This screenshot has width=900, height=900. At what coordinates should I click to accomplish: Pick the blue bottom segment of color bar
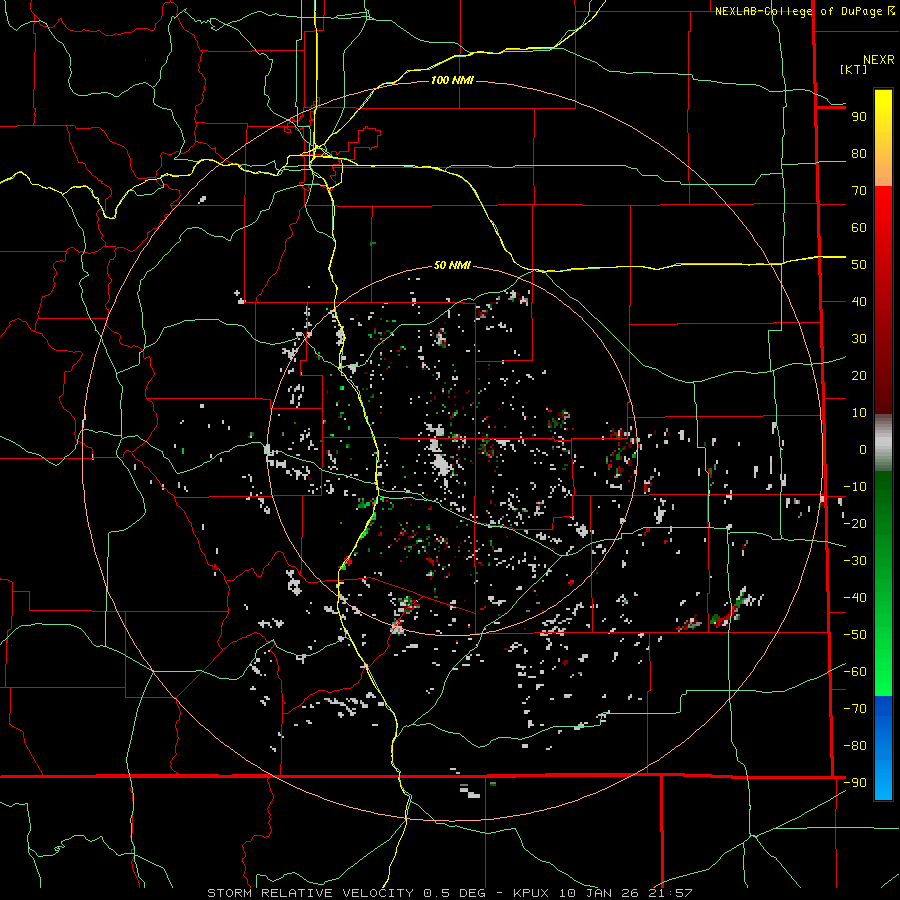tap(883, 748)
